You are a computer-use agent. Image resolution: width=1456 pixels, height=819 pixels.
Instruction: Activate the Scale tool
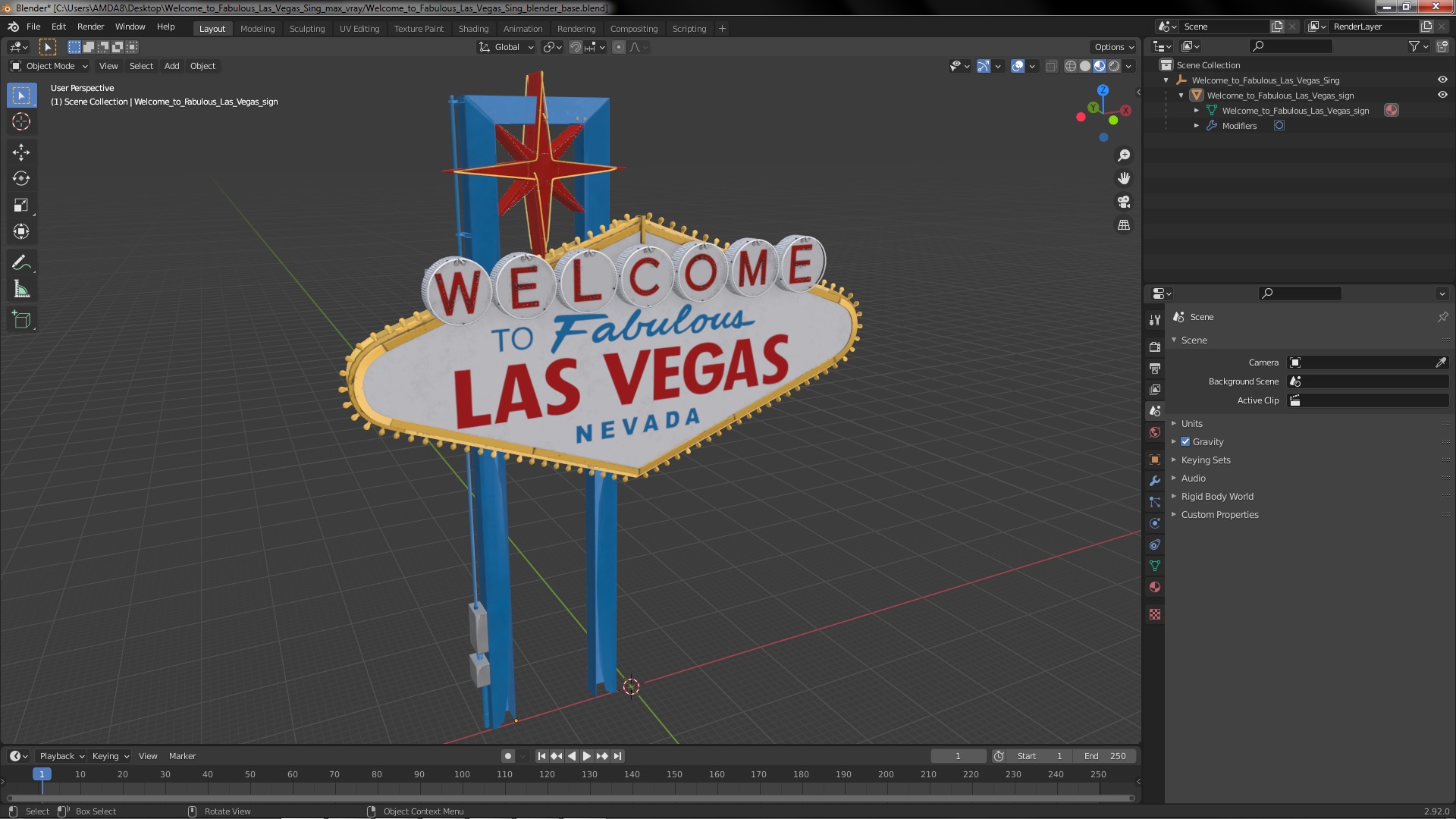point(21,206)
